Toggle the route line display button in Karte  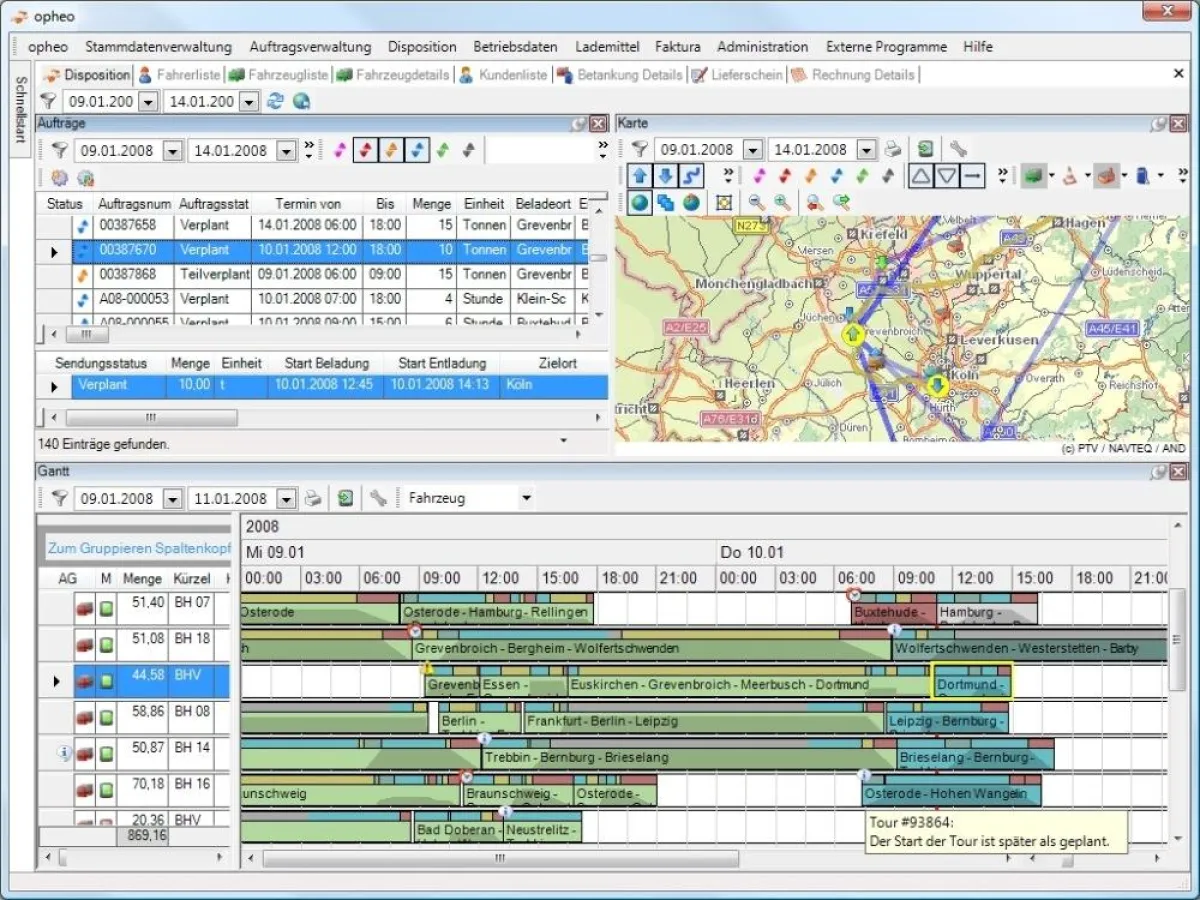[x=692, y=176]
